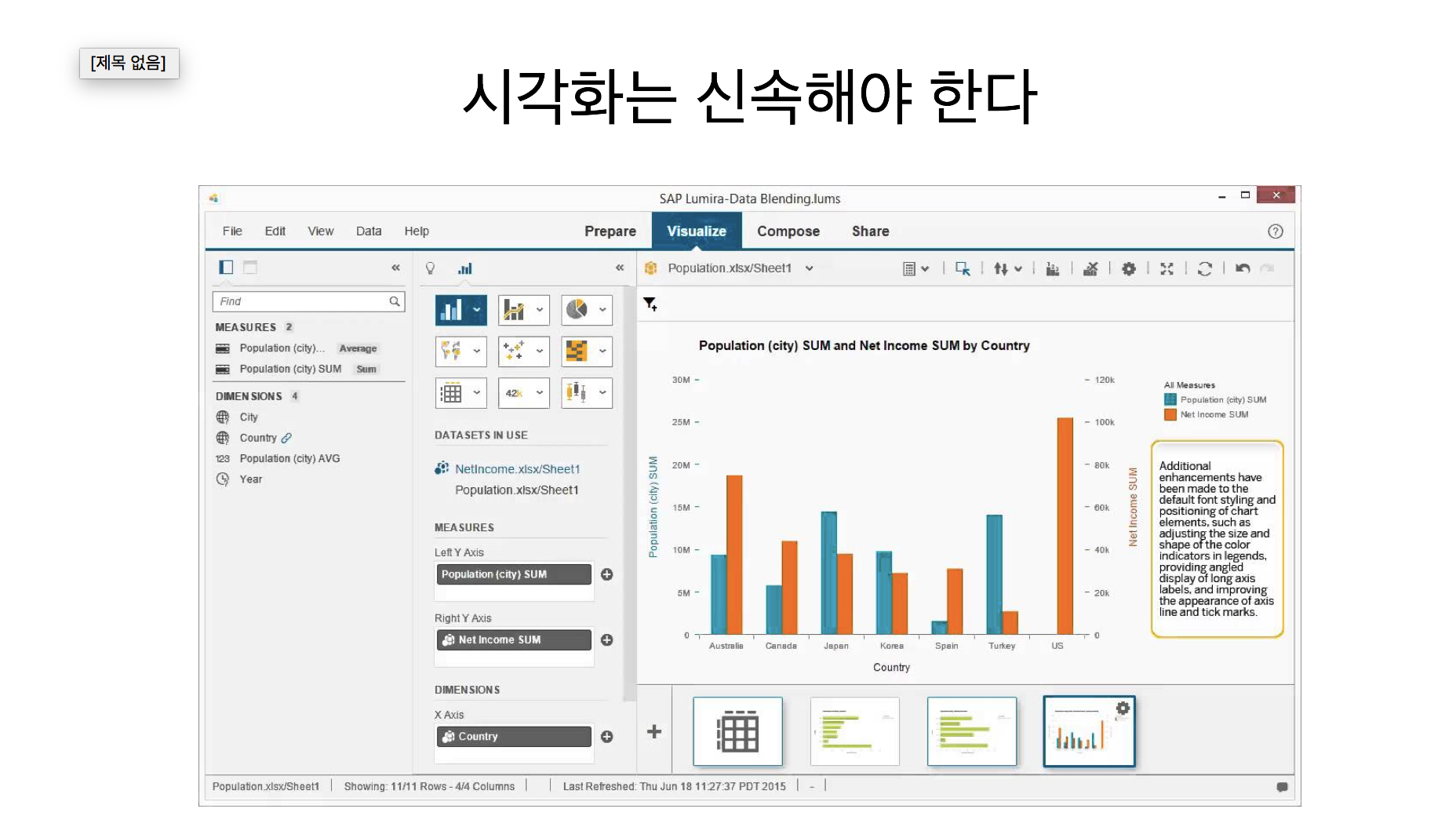Click the settings gear on selected thumbnail
The width and height of the screenshot is (1456, 827).
[1123, 709]
